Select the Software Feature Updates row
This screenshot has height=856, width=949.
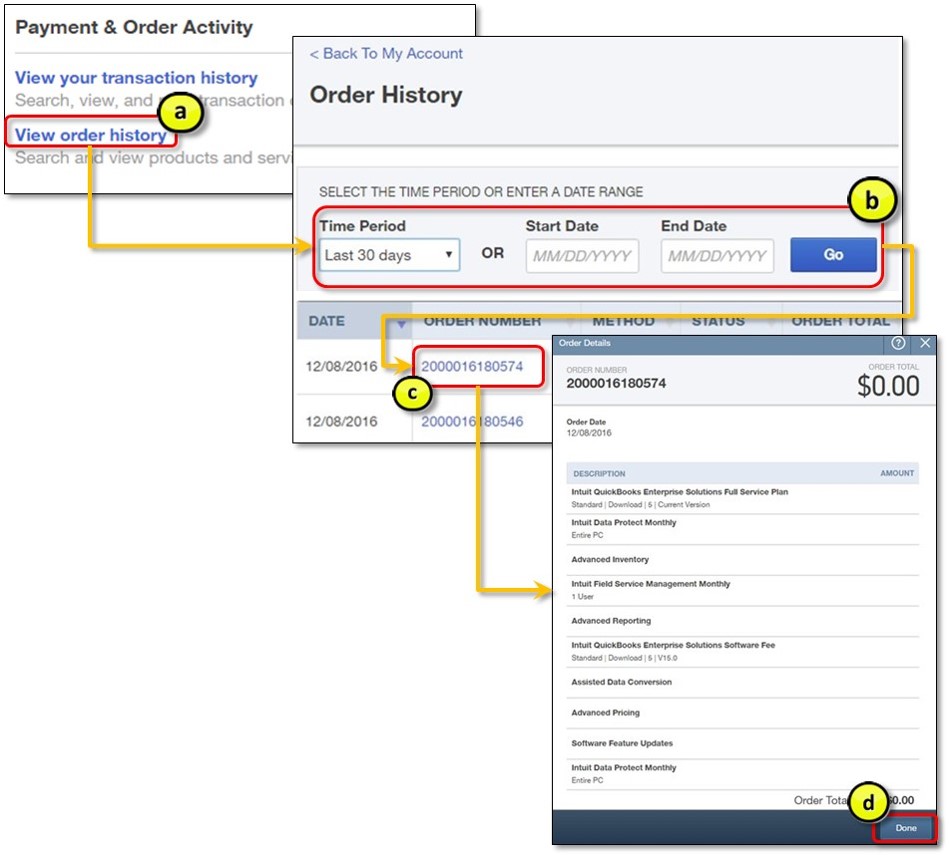[x=742, y=743]
